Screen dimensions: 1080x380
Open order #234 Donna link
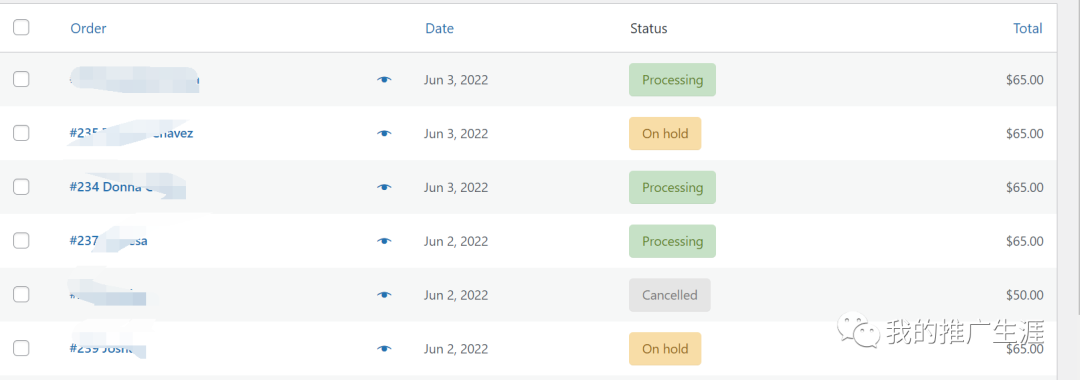[127, 187]
